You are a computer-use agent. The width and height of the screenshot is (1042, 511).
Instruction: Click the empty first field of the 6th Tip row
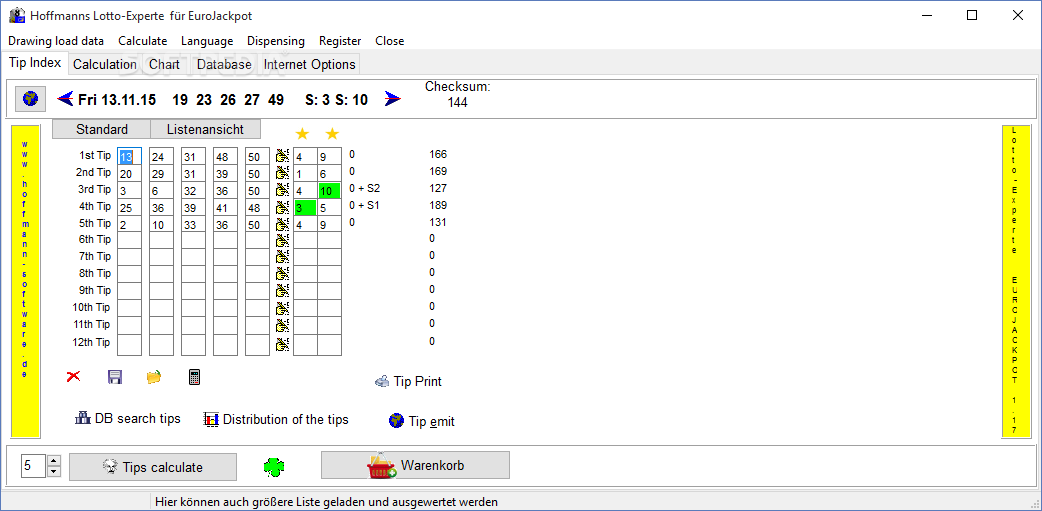click(x=130, y=241)
